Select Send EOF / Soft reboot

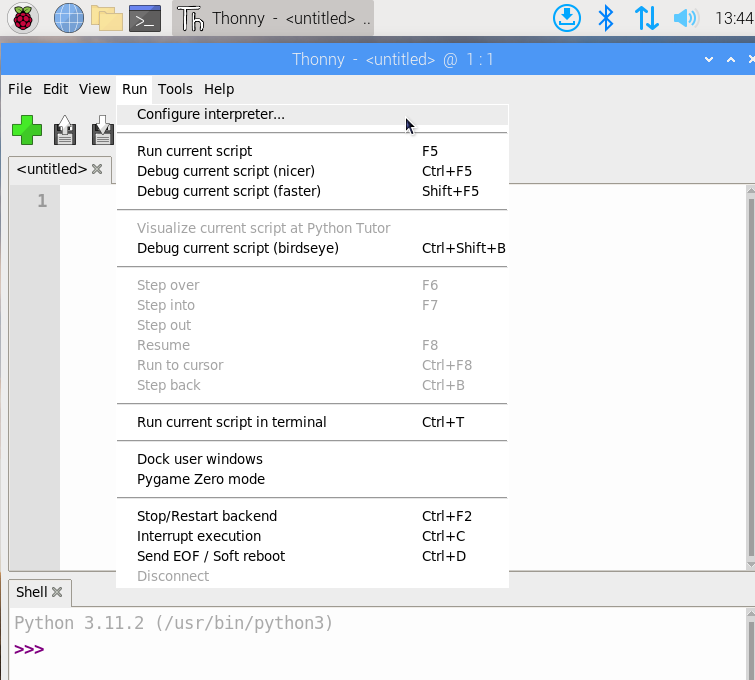tap(312, 556)
